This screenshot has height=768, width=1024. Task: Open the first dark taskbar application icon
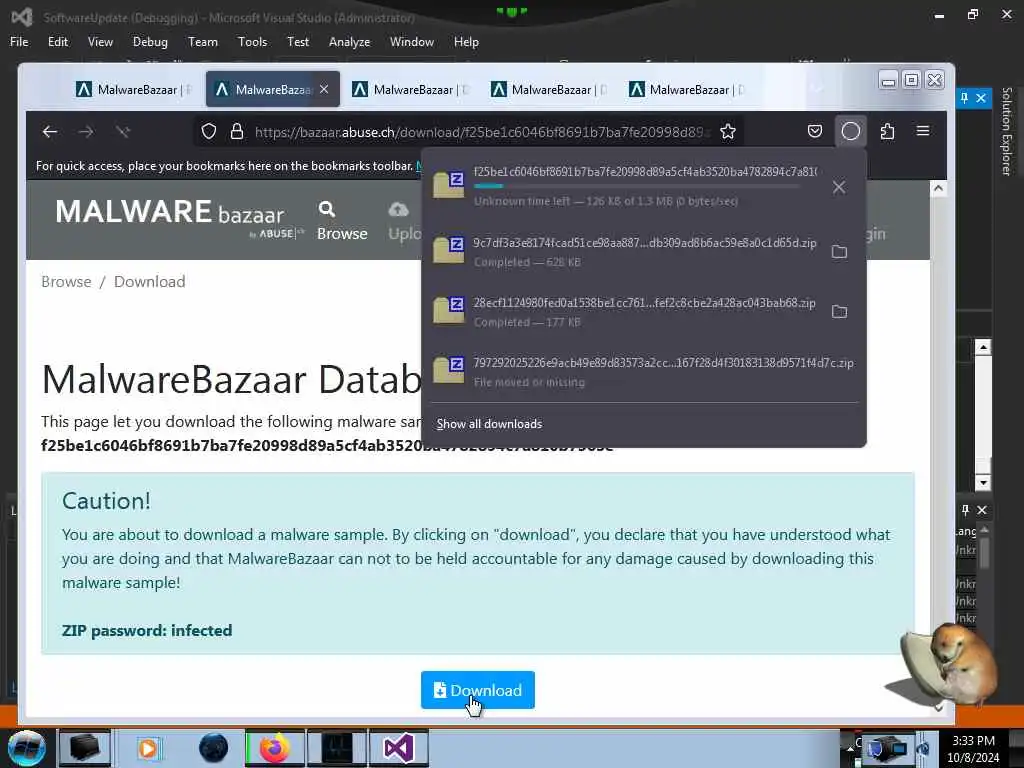pyautogui.click(x=84, y=748)
